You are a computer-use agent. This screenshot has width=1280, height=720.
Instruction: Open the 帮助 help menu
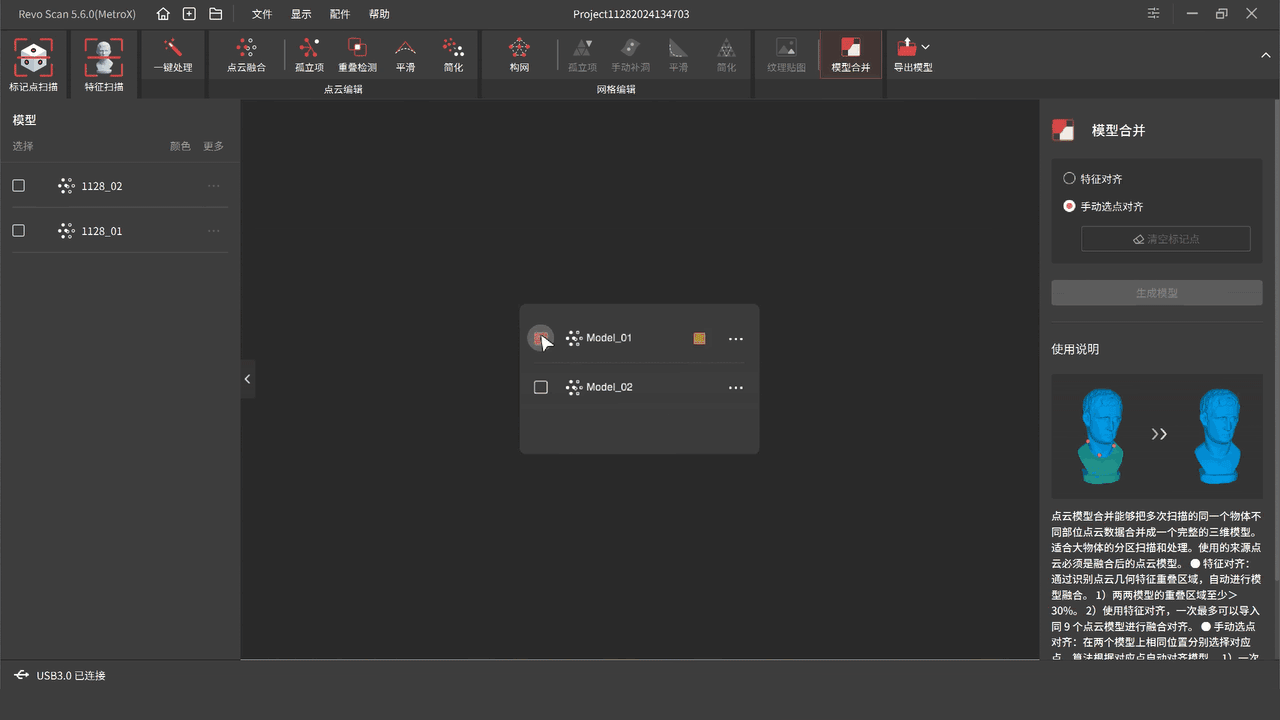(x=379, y=14)
